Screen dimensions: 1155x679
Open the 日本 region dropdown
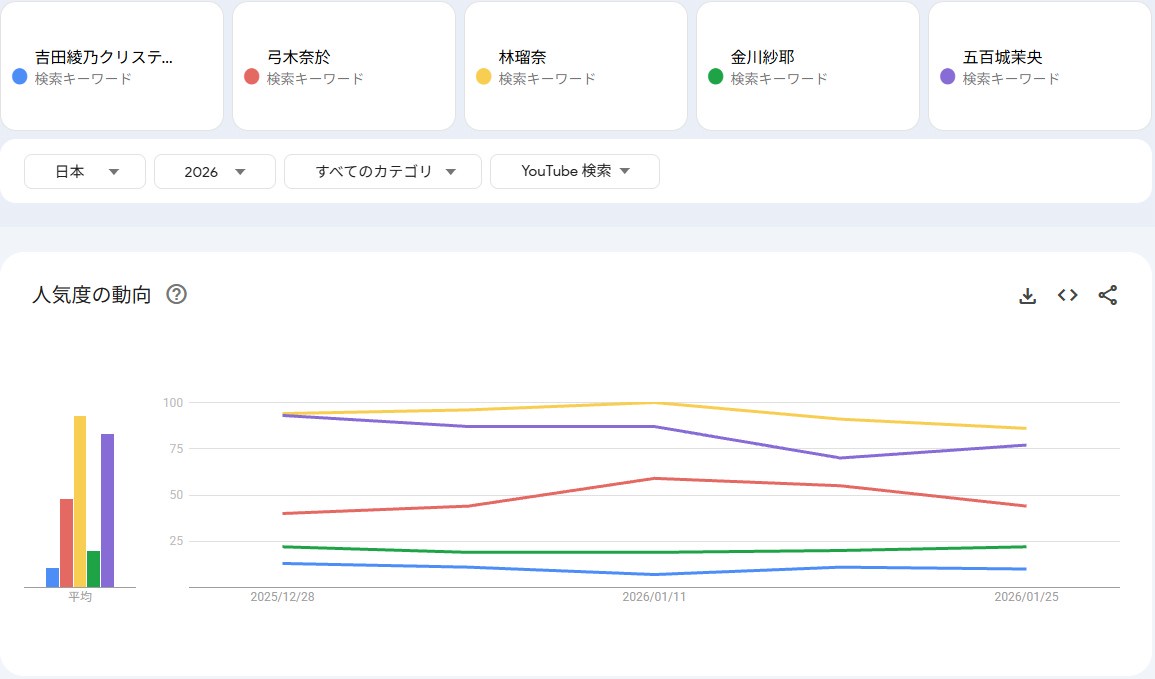pyautogui.click(x=85, y=172)
